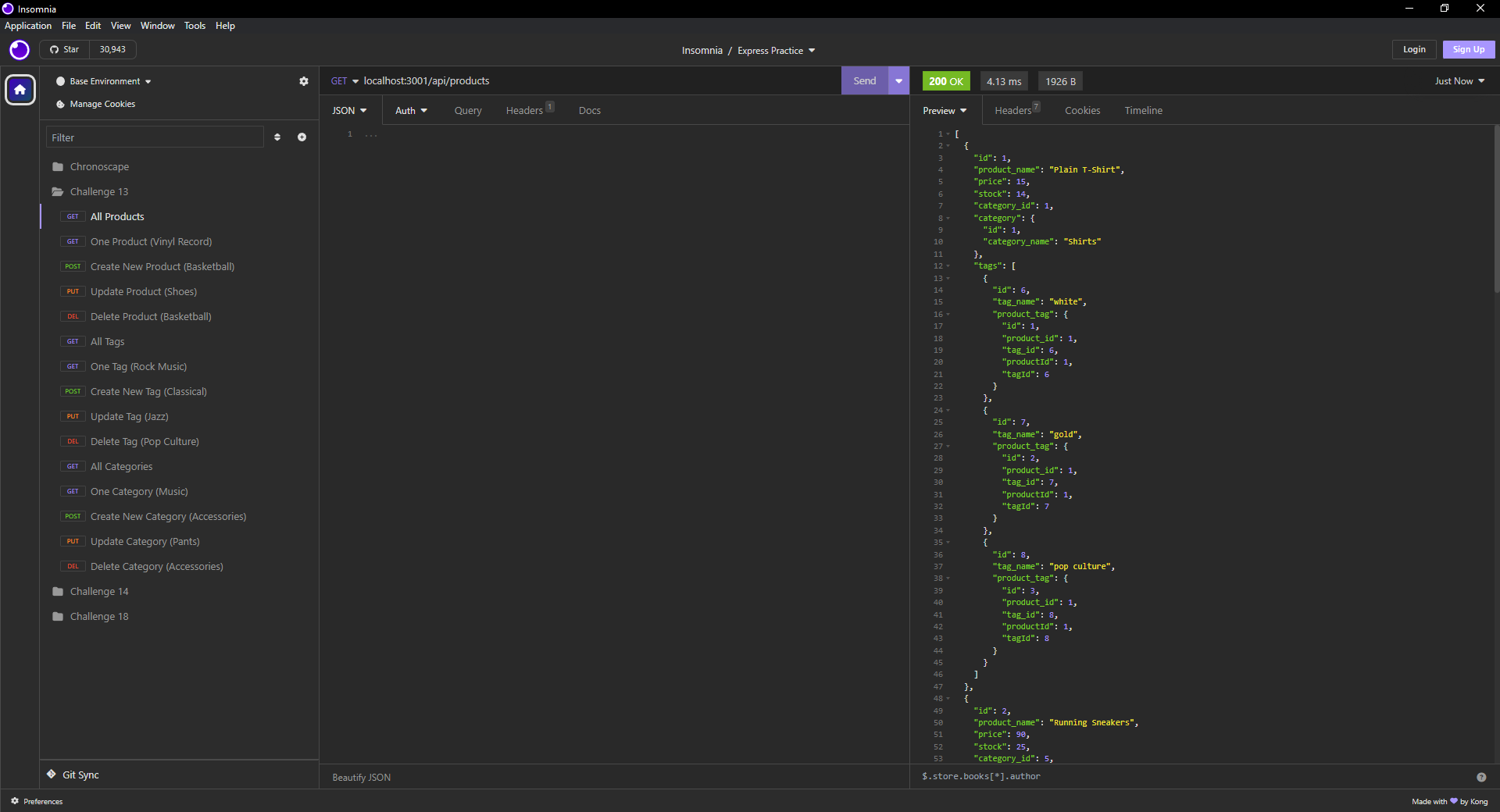Click the response pane vertical scrollbar

[1496, 209]
